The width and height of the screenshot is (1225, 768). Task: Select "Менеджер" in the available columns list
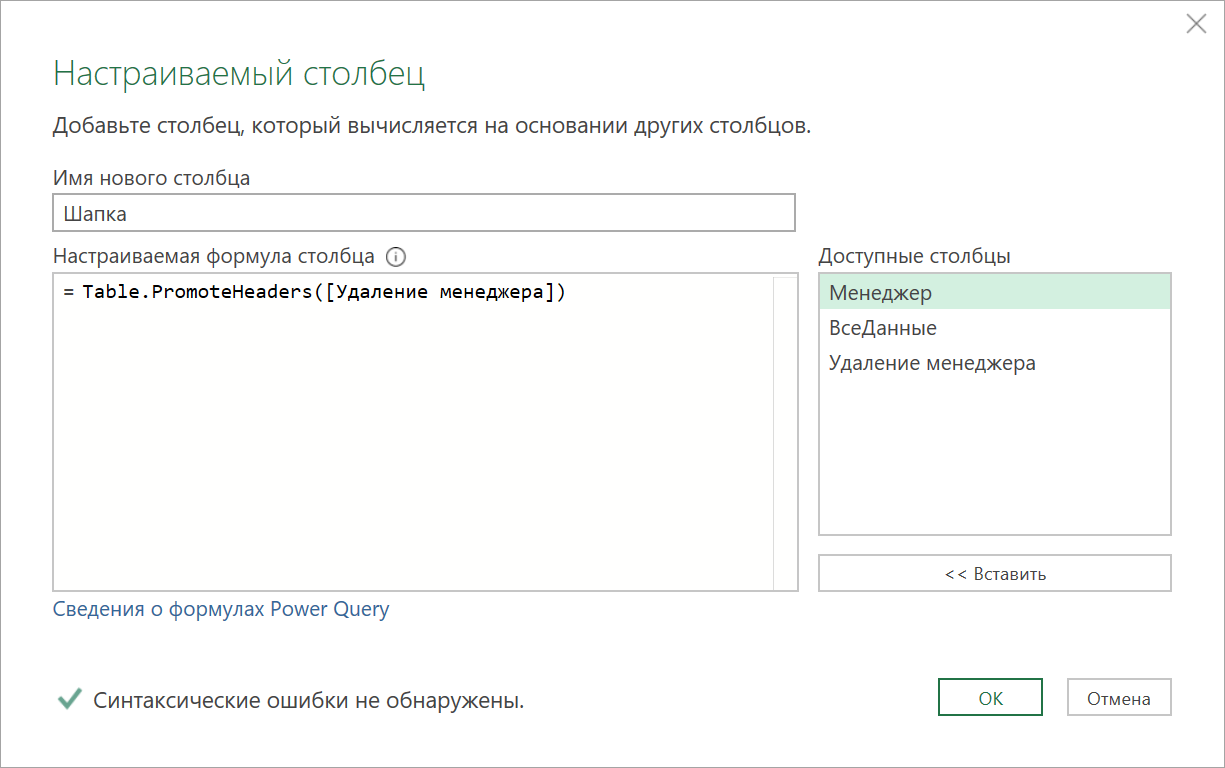tap(995, 293)
